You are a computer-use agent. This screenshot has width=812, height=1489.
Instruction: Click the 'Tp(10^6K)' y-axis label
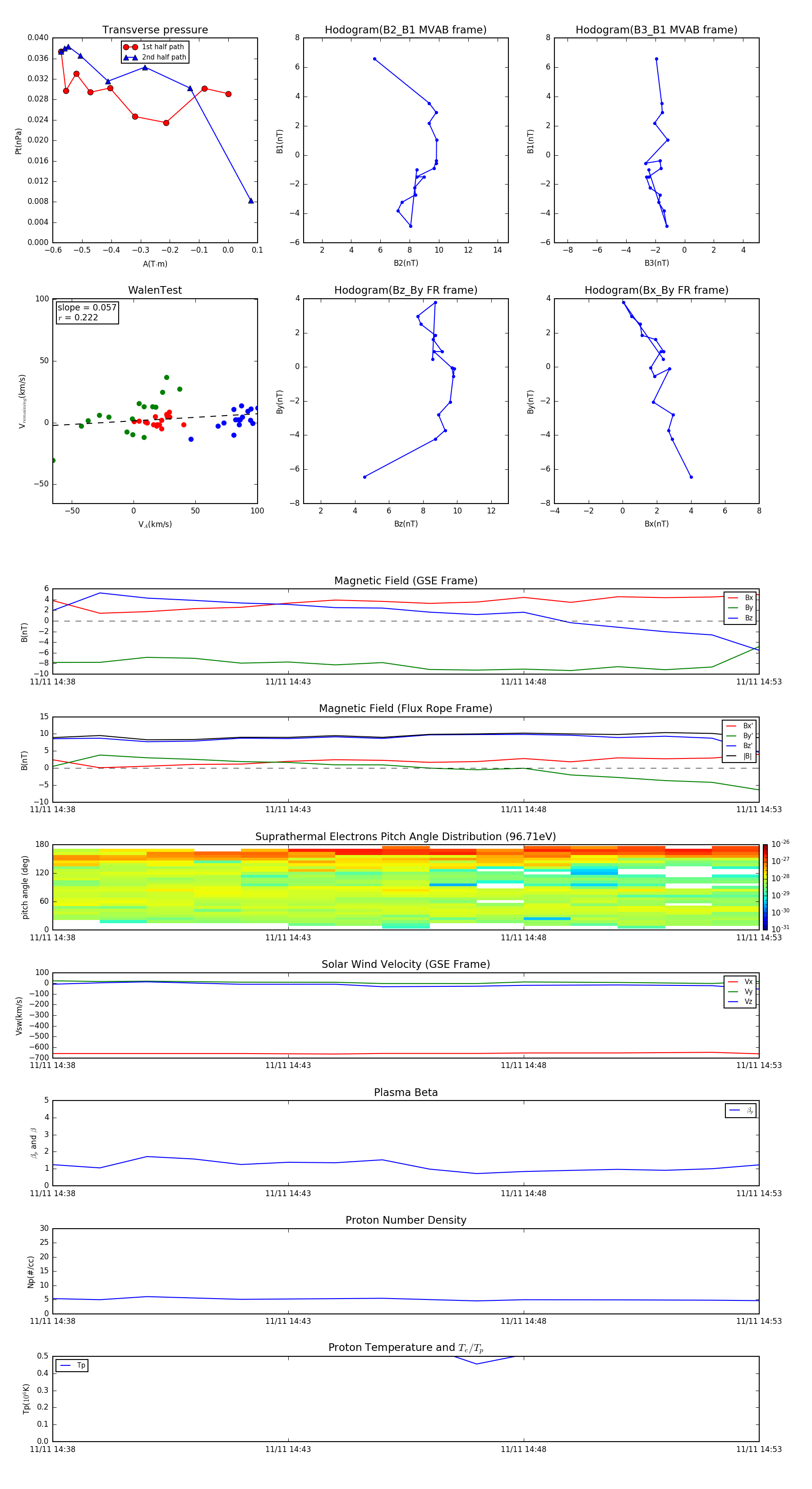point(26,1399)
